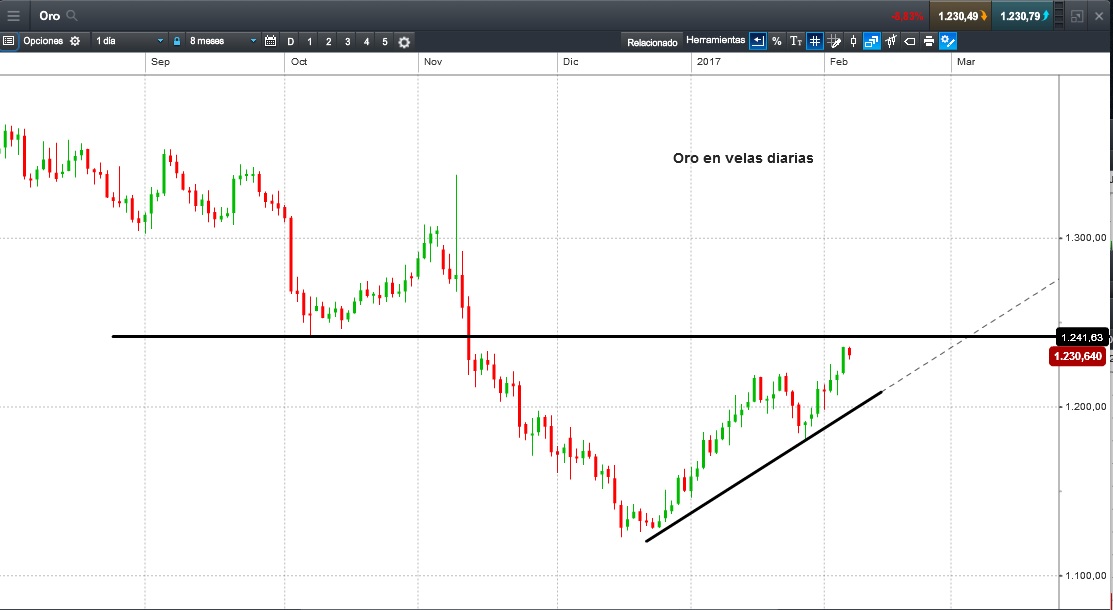This screenshot has width=1113, height=610.
Task: Toggle the drawing settings gear-pencil icon
Action: click(948, 41)
